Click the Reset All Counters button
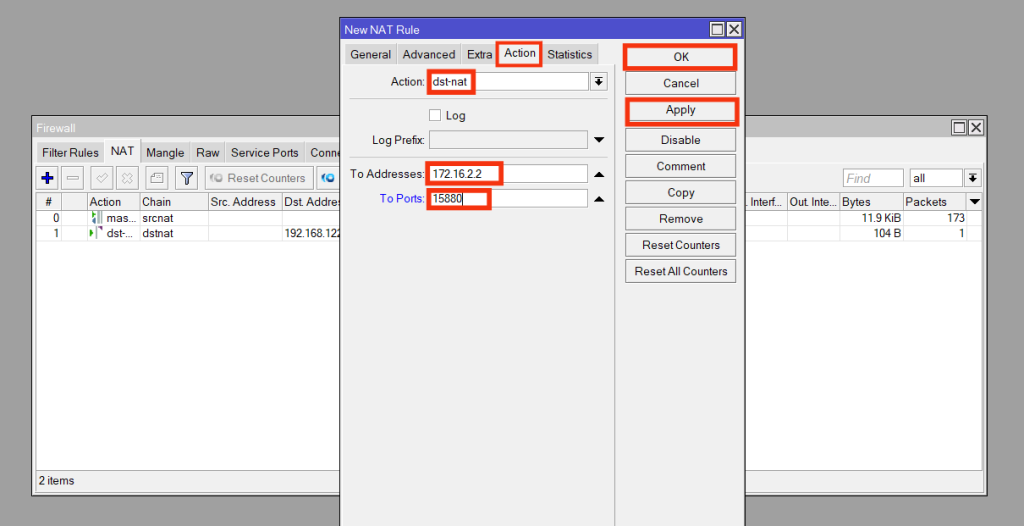This screenshot has width=1024, height=526. tap(681, 271)
